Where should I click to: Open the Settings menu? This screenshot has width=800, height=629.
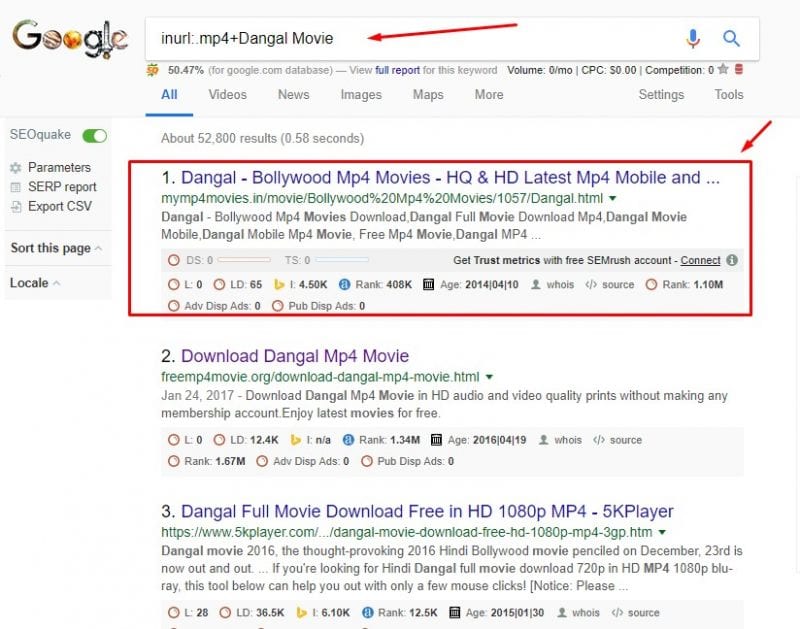(x=661, y=94)
